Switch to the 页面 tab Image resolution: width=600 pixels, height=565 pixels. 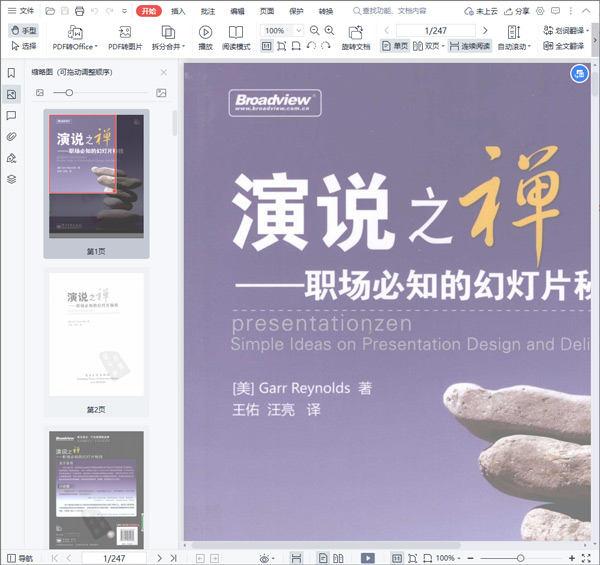[267, 11]
